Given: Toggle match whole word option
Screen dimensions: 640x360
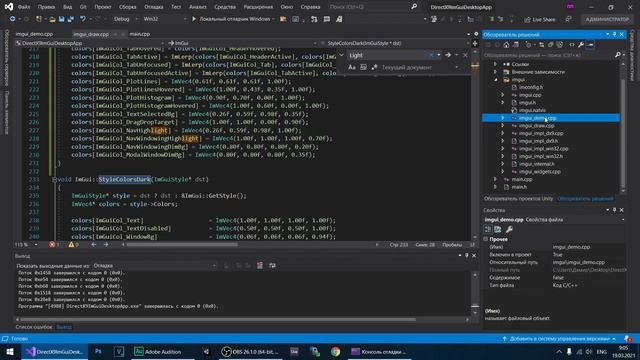Looking at the screenshot, I should [363, 67].
